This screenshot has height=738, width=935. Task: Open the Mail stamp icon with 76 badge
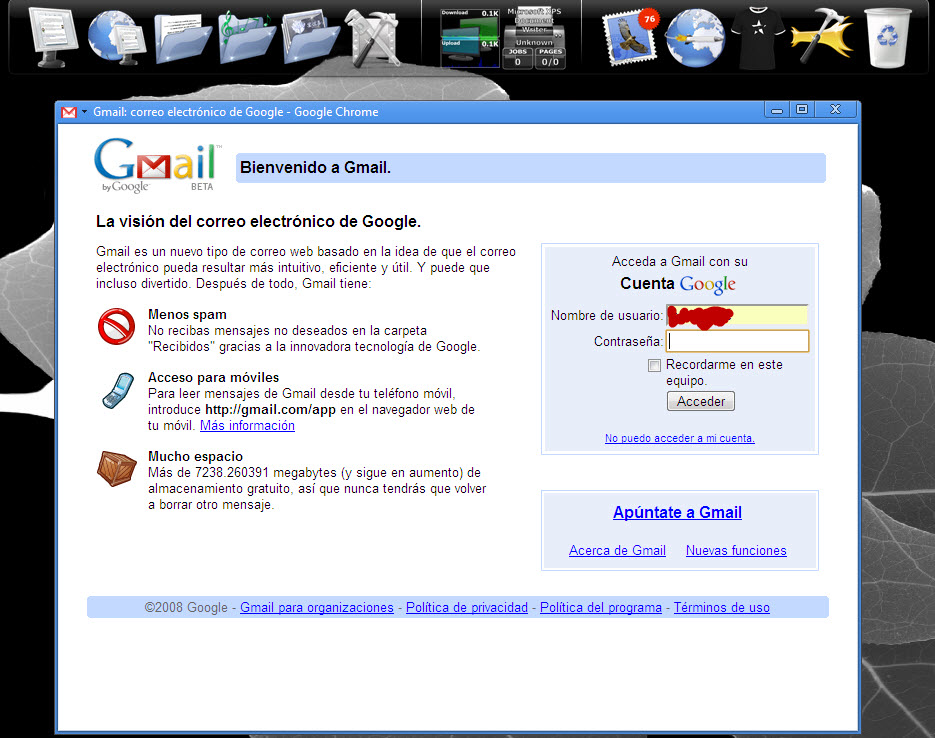pos(630,37)
